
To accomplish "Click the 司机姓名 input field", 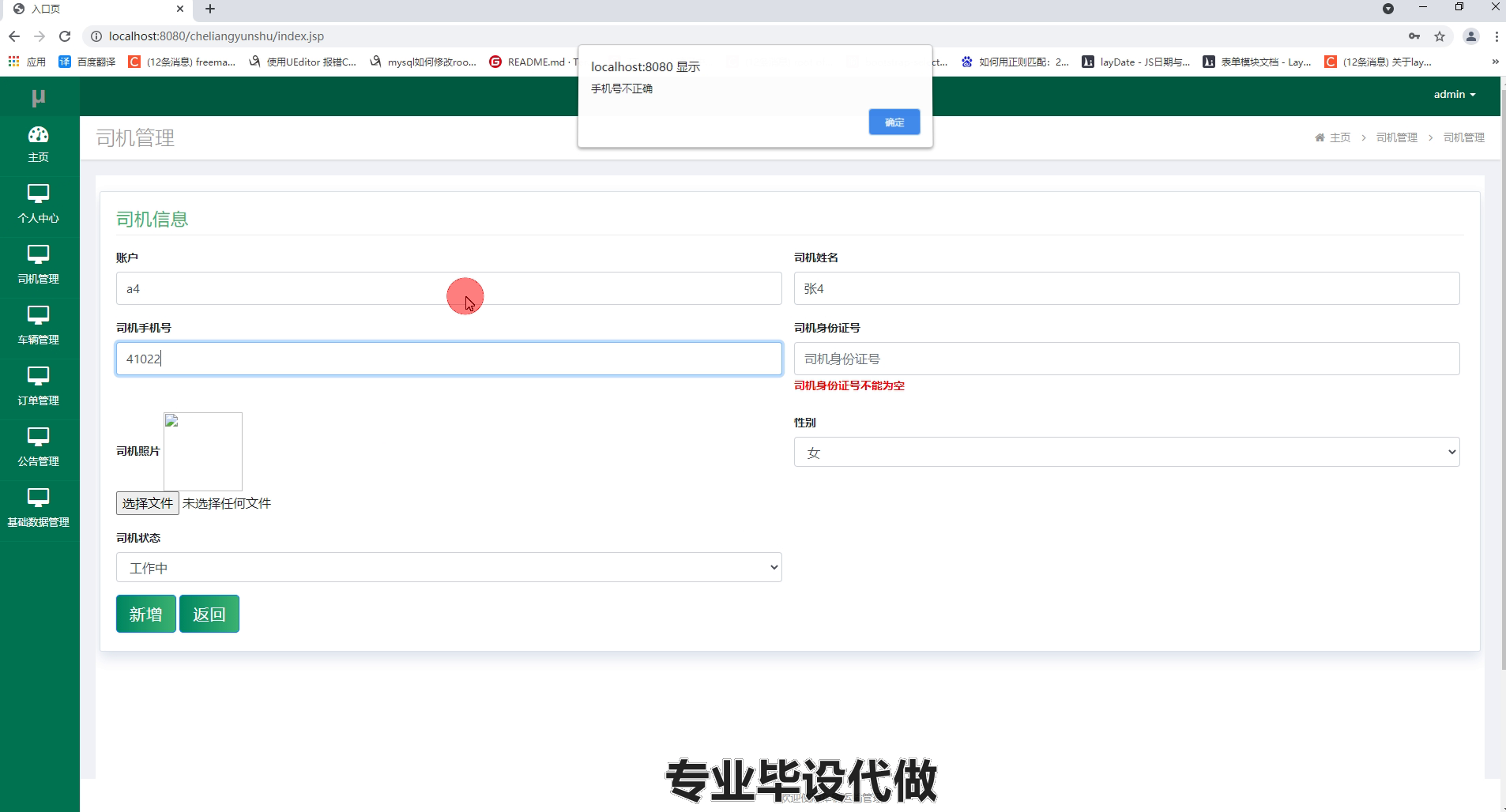I will tap(1127, 288).
